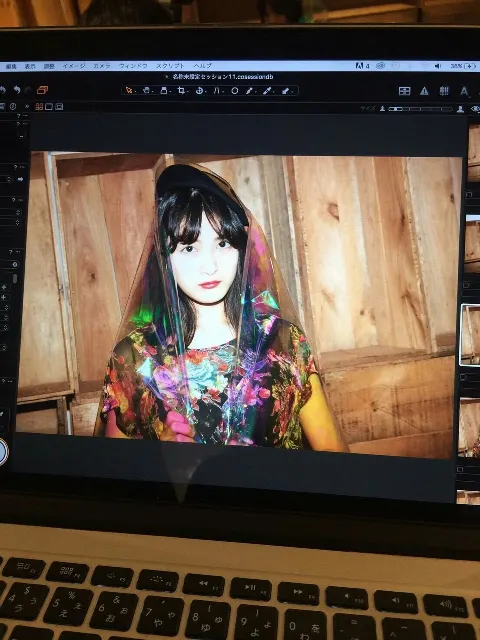The image size is (480, 640).
Task: Select the White balance picker tool
Action: [x=267, y=91]
